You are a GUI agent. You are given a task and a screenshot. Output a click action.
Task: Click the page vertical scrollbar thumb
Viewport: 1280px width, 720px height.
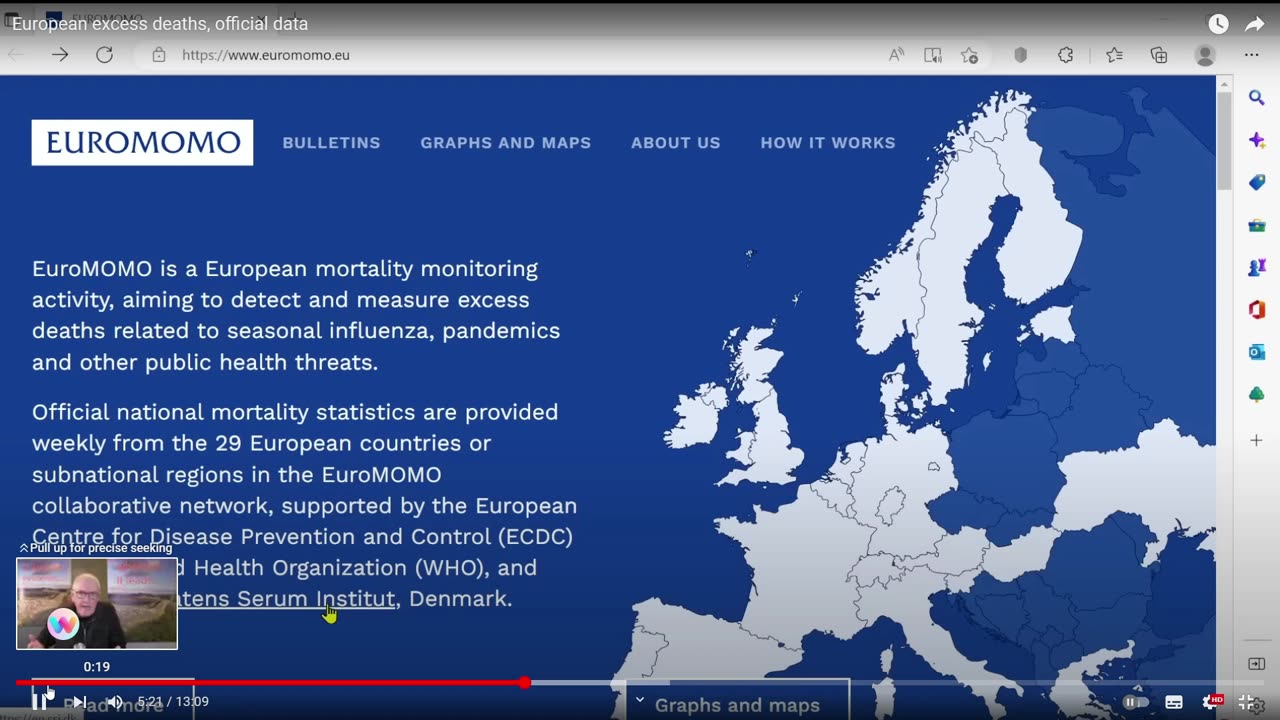point(1224,142)
